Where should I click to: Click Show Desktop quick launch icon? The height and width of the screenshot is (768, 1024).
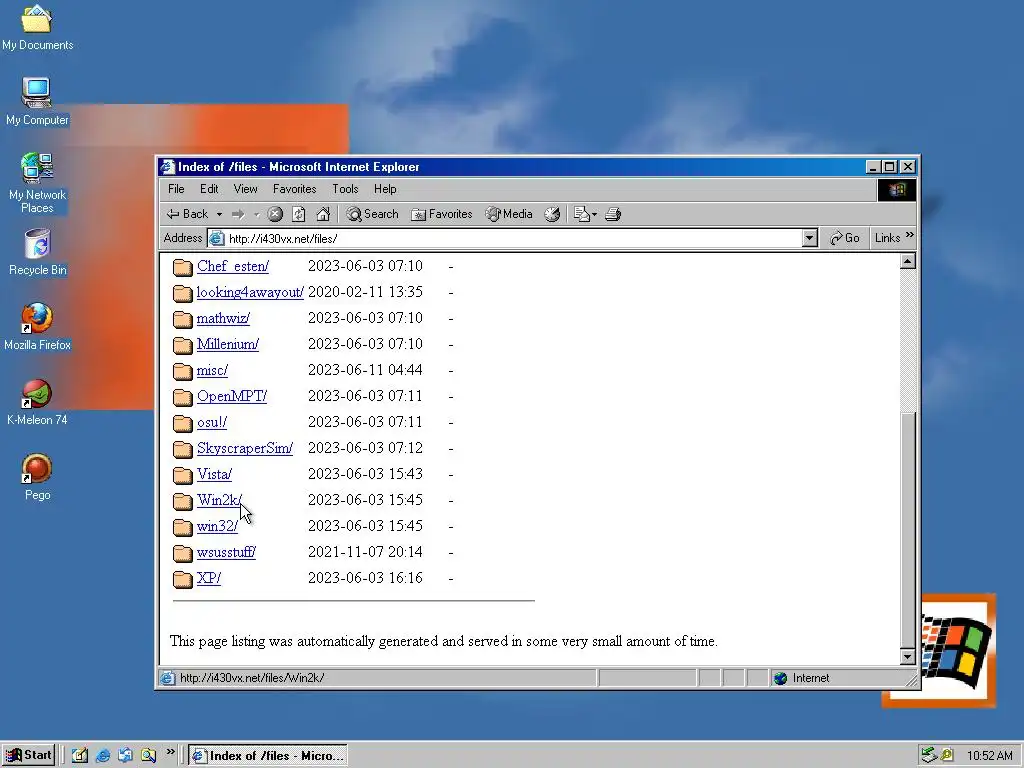(x=80, y=756)
